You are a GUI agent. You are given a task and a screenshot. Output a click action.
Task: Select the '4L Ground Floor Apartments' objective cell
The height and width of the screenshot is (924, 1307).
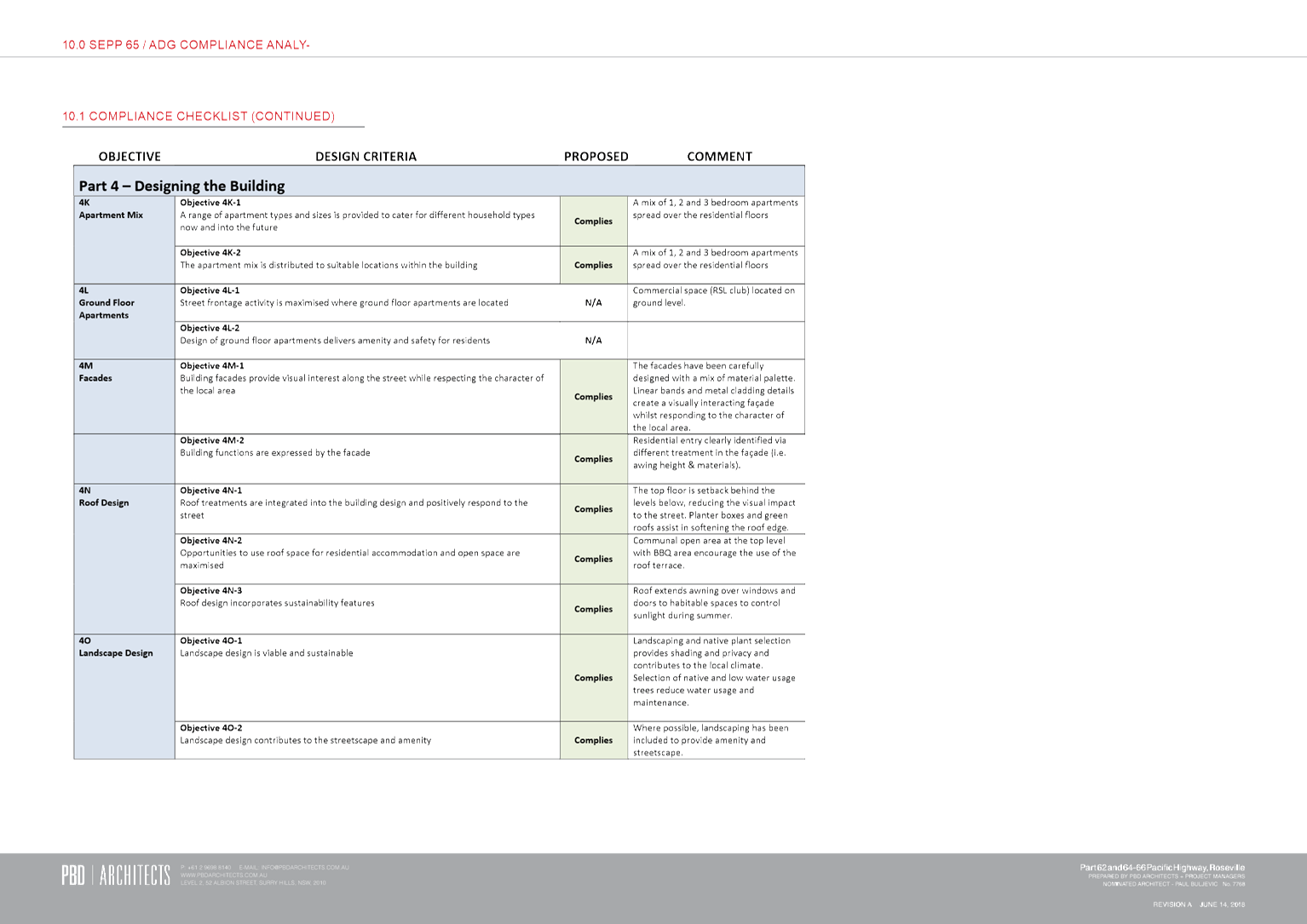pyautogui.click(x=124, y=321)
